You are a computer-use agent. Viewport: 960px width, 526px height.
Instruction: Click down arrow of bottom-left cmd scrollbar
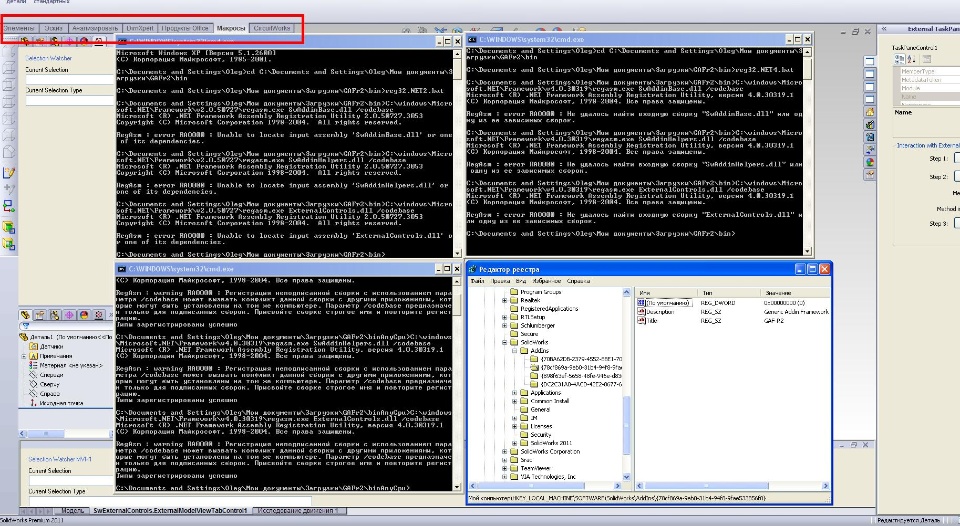coord(457,486)
